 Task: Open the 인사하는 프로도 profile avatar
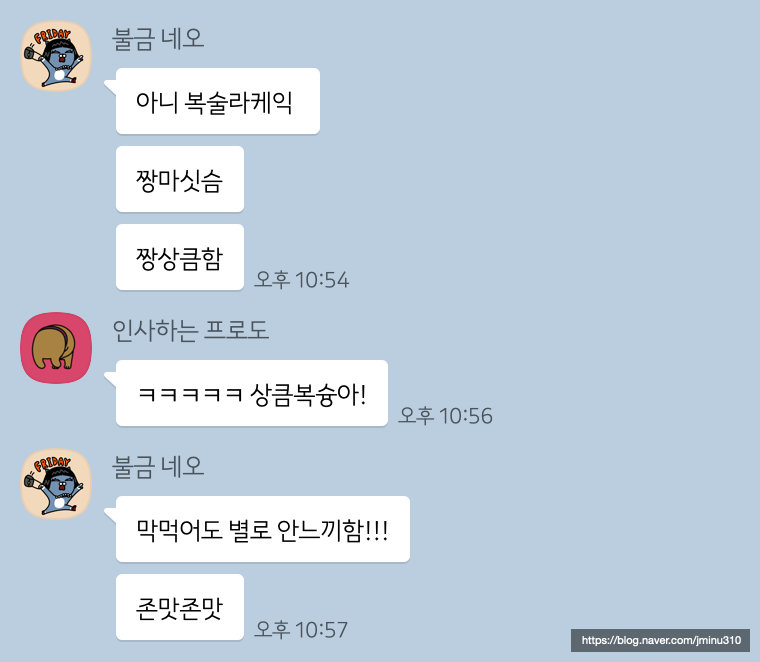pyautogui.click(x=56, y=348)
